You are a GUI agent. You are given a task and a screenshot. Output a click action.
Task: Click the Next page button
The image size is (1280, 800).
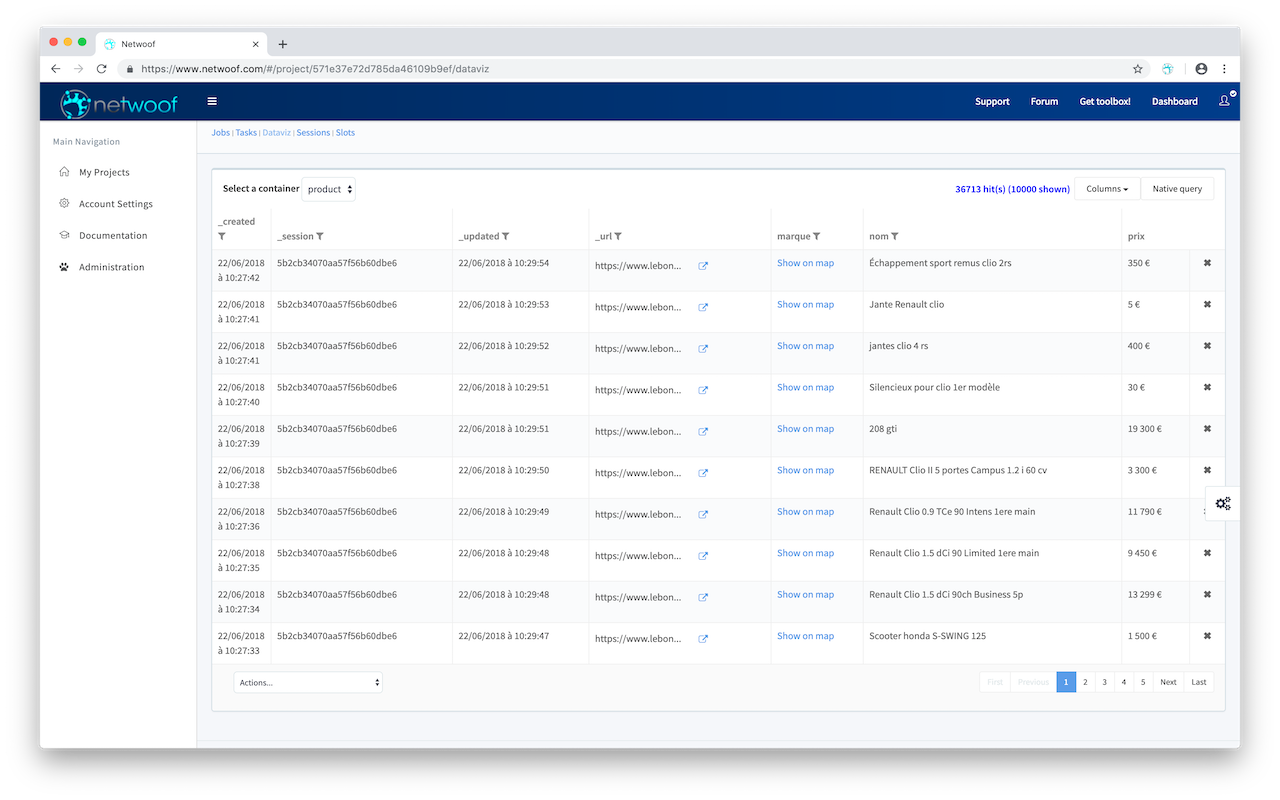1168,682
